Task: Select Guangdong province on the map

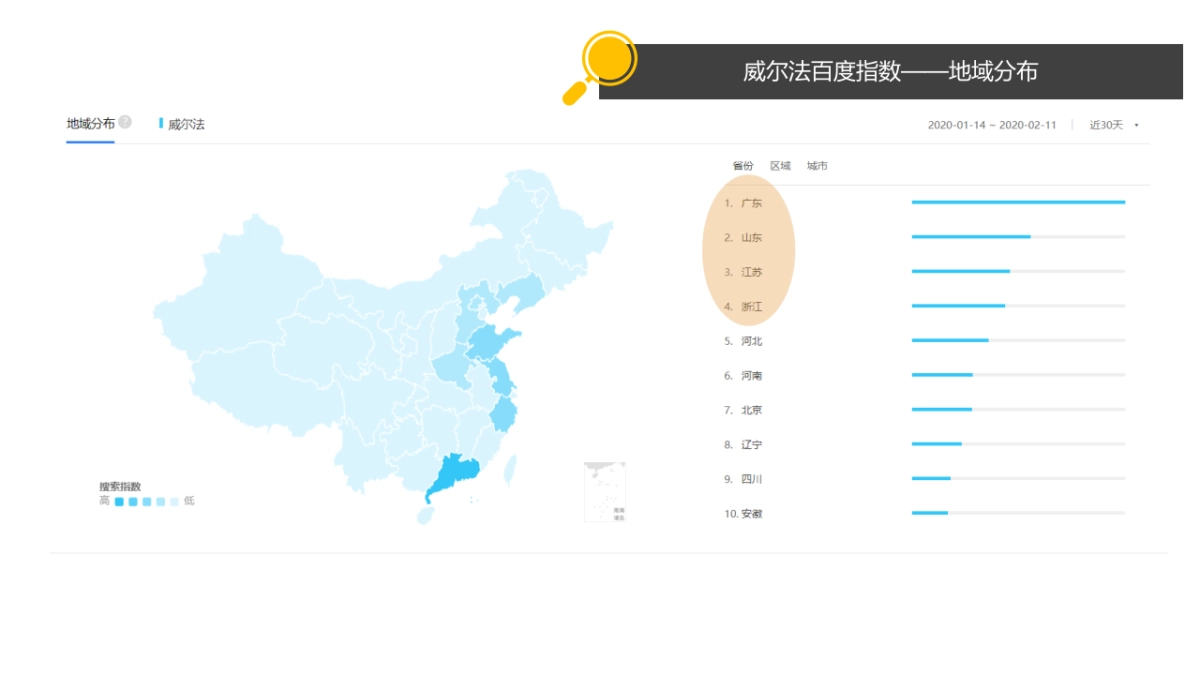Action: pyautogui.click(x=455, y=470)
